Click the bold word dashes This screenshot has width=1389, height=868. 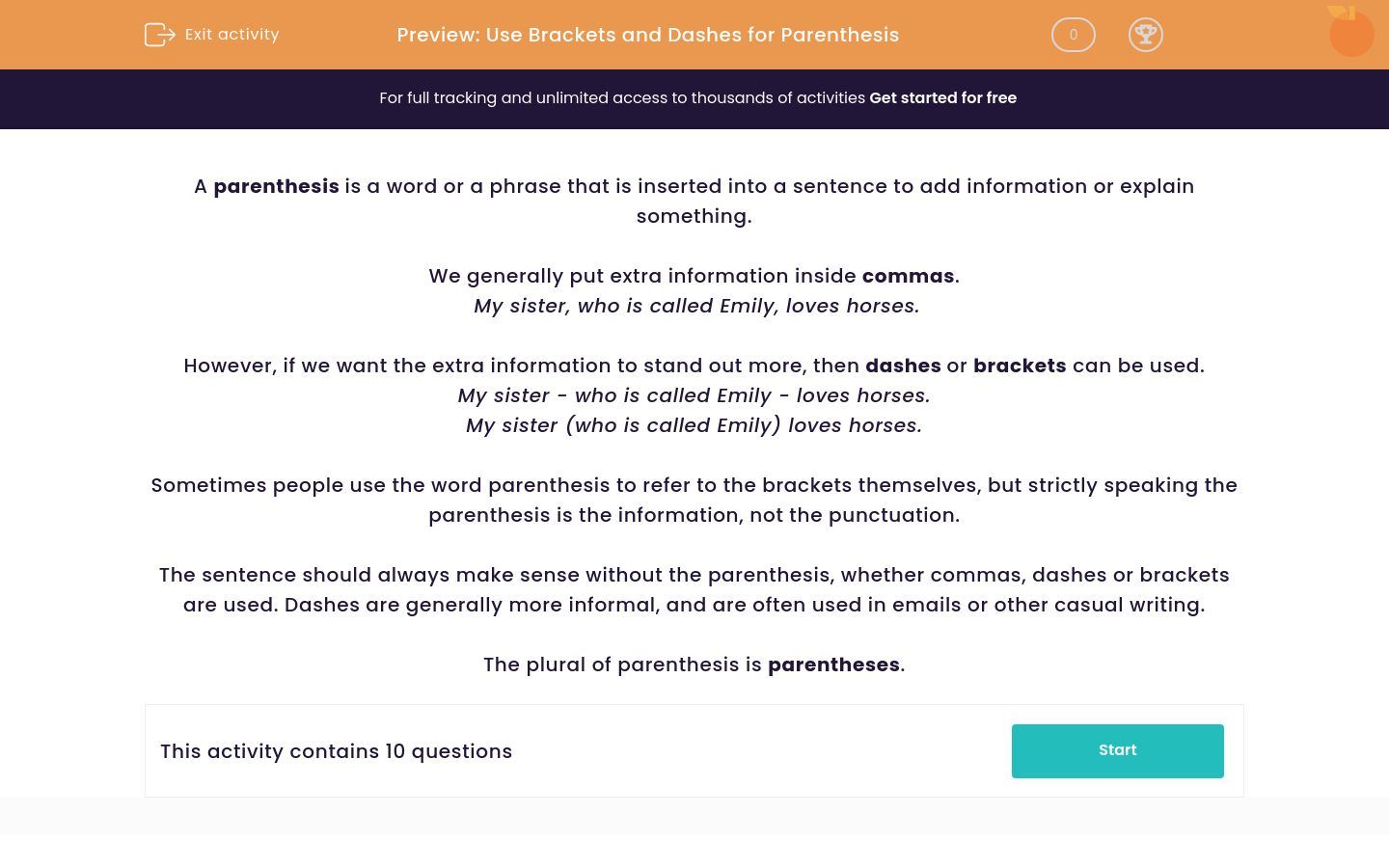[x=903, y=366]
